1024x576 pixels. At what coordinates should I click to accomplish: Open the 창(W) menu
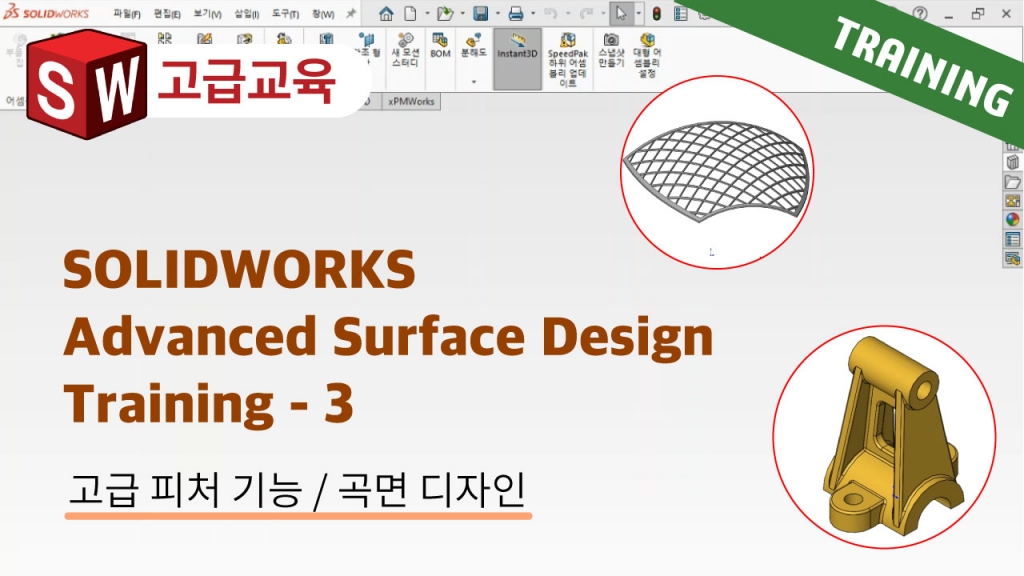tap(323, 14)
